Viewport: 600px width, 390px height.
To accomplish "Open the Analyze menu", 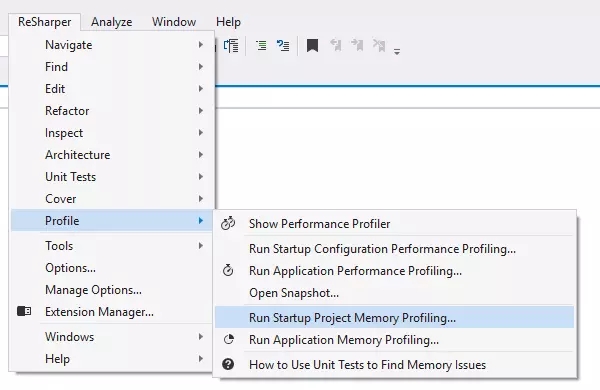I will [x=112, y=22].
